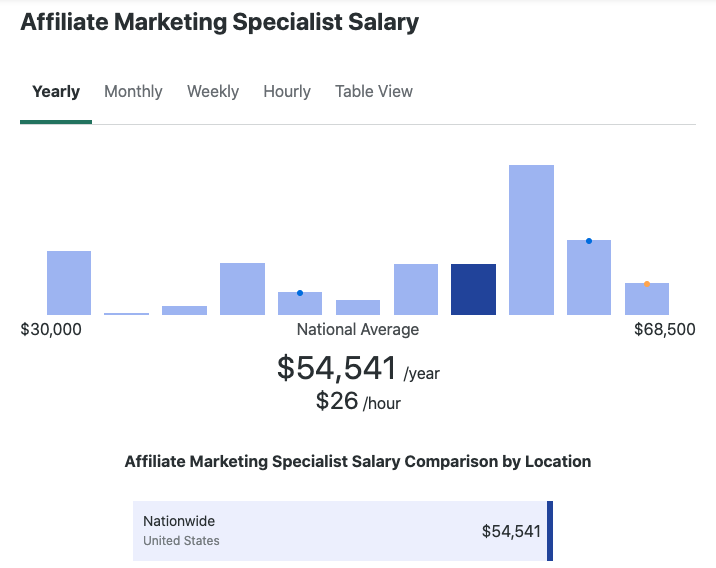Click the $30,000 minimum salary label
This screenshot has height=568, width=716.
coord(51,329)
